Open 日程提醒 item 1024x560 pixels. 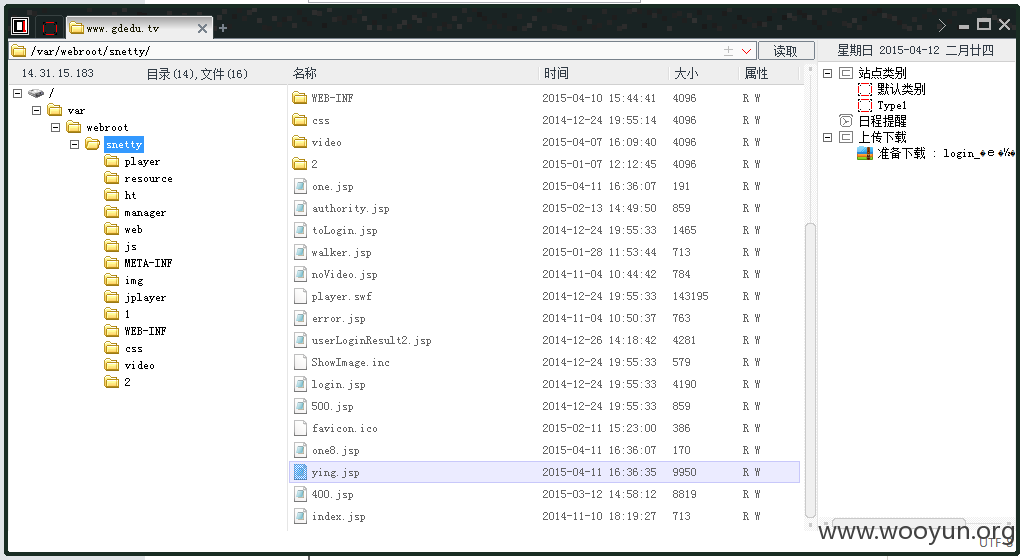click(x=882, y=121)
